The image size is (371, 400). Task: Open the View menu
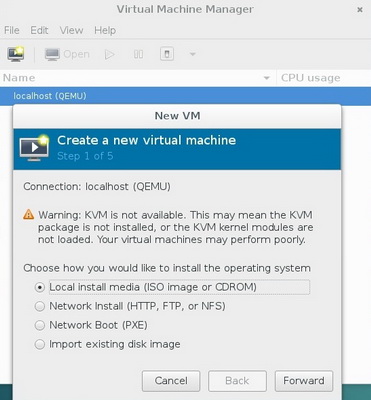coord(71,30)
